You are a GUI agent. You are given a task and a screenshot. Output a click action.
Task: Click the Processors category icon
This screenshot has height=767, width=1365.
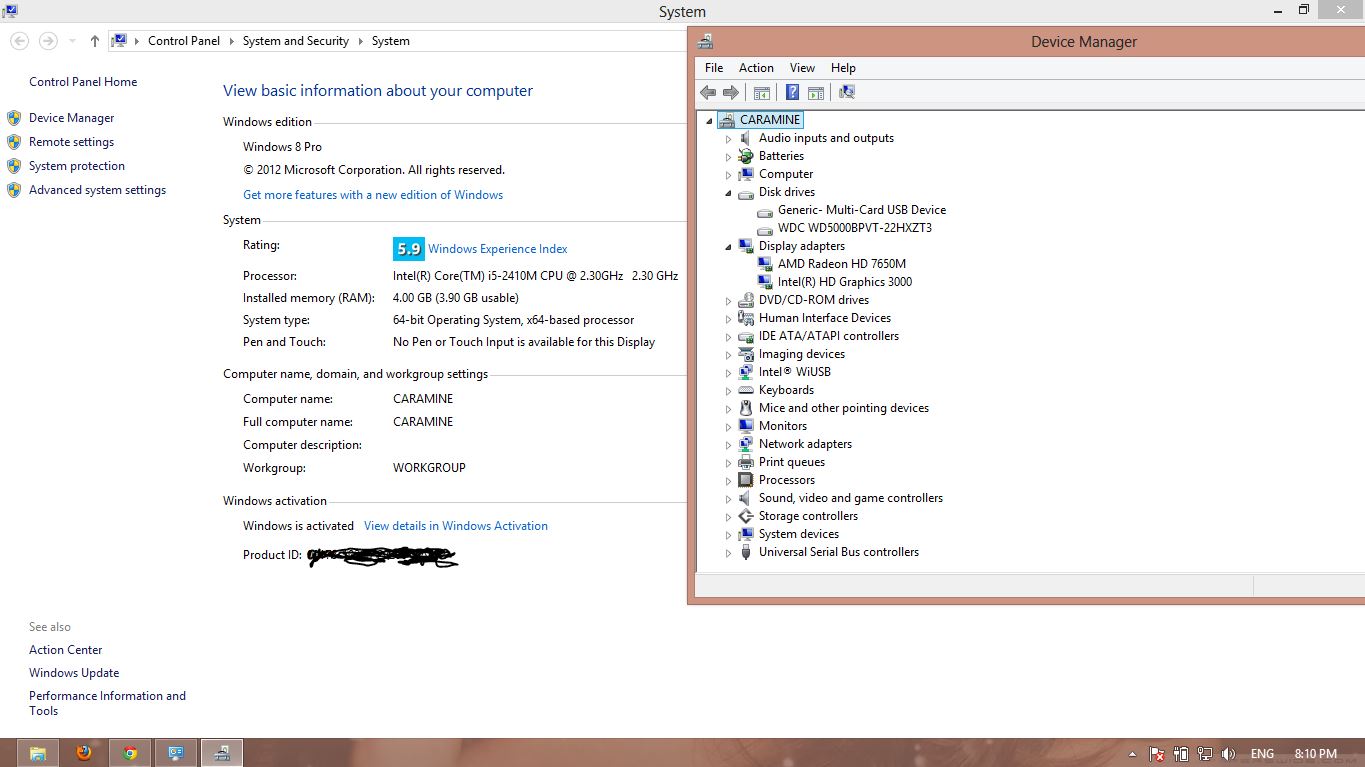click(746, 480)
